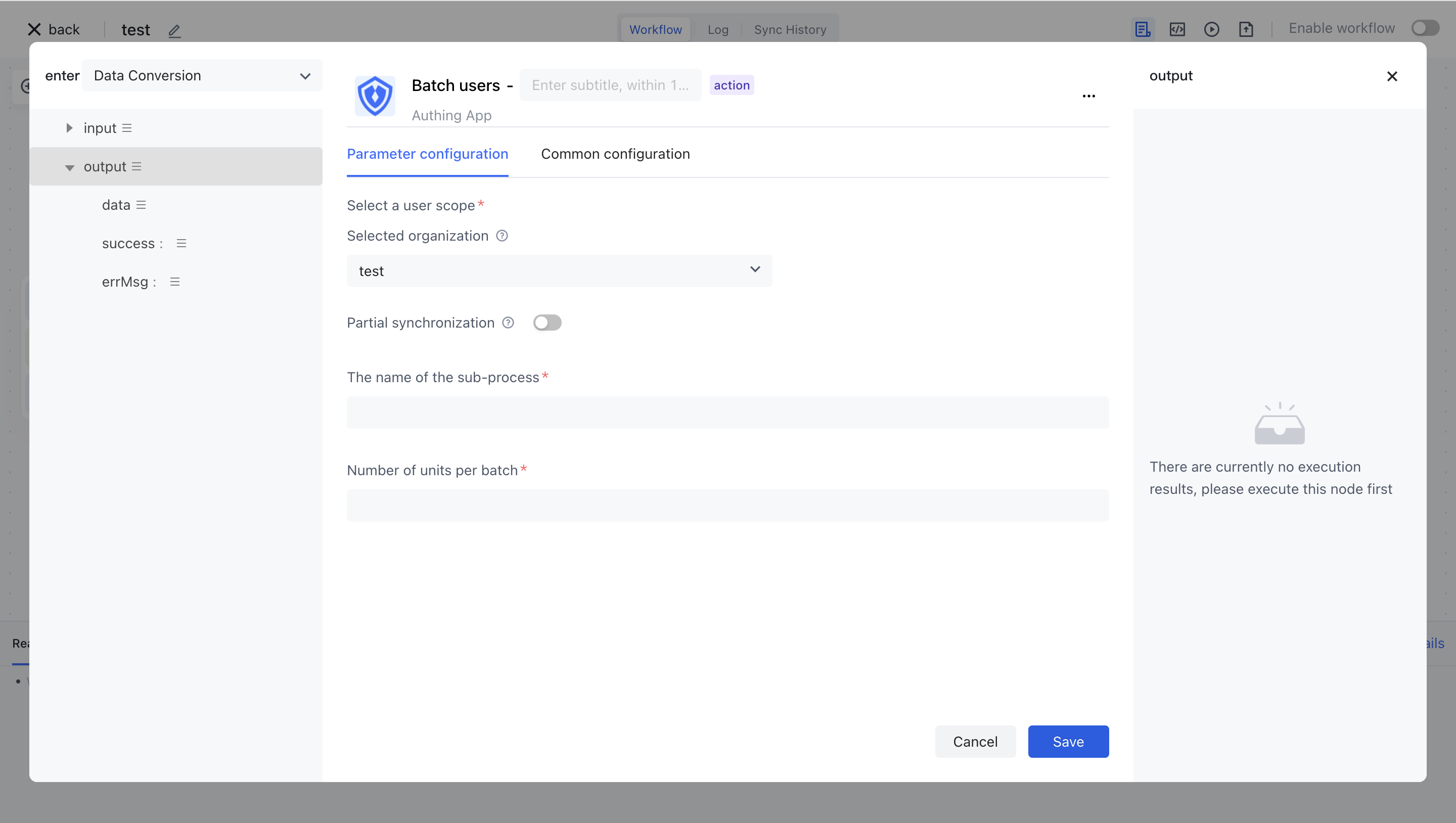Open the Data Conversion dropdown
1456x823 pixels.
[x=202, y=76]
